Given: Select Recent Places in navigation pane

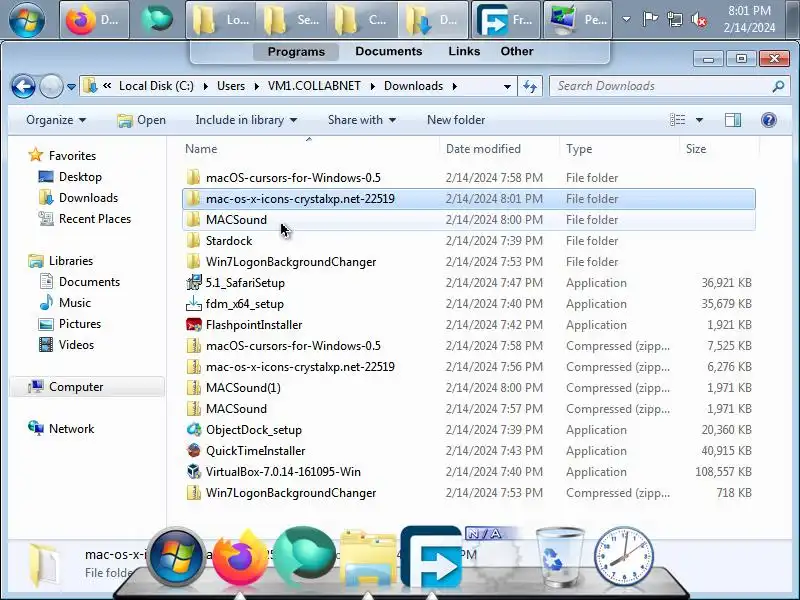Looking at the screenshot, I should [85, 218].
